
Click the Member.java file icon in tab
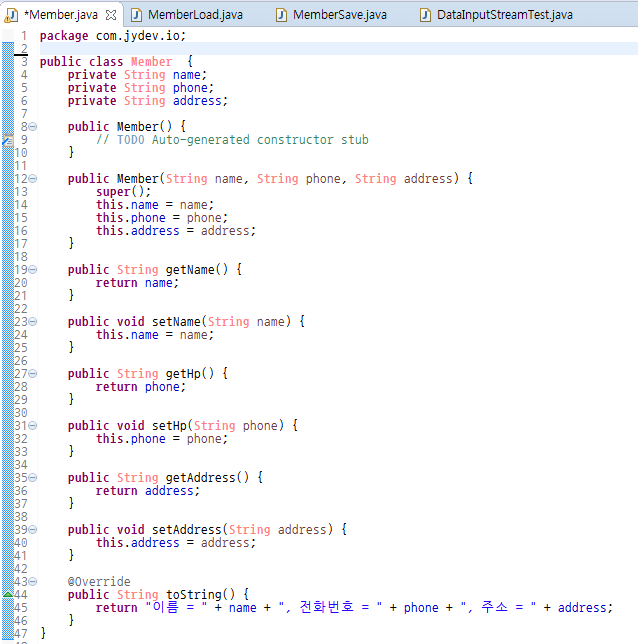(11, 15)
